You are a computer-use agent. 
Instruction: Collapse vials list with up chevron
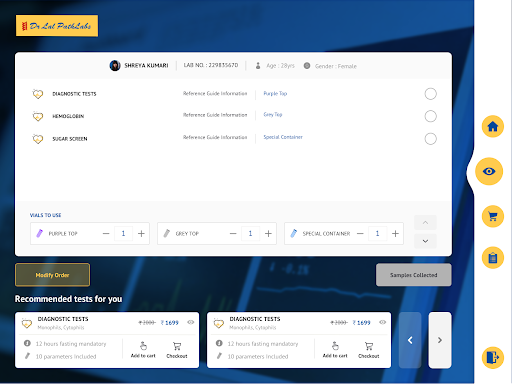click(425, 223)
